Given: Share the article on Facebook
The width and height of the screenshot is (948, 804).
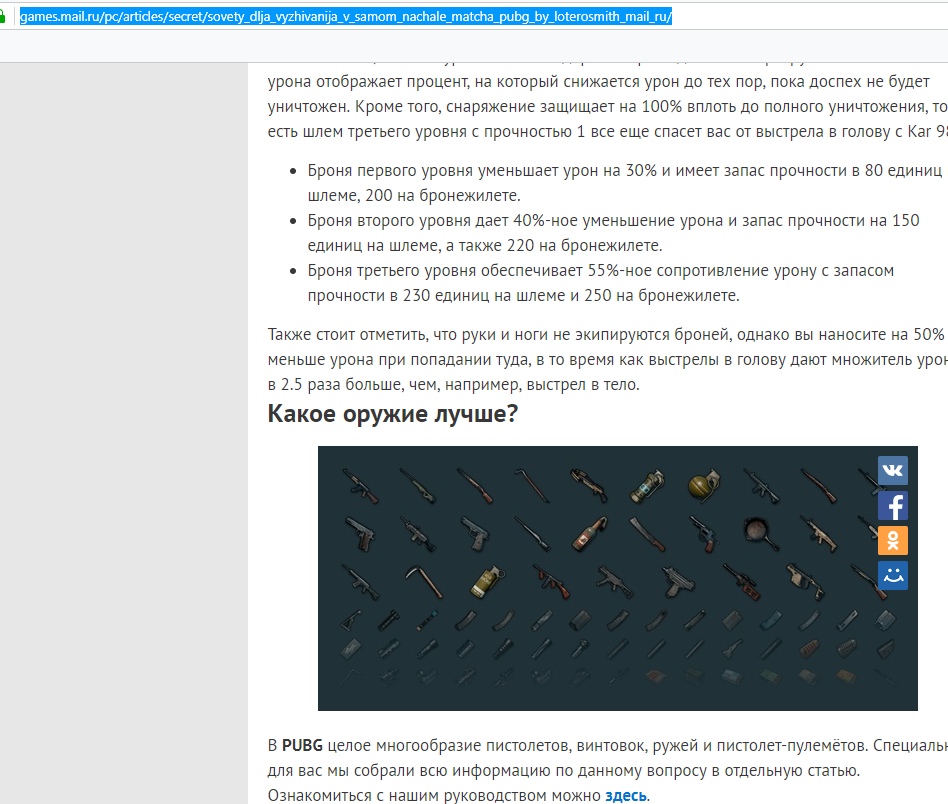Looking at the screenshot, I should (892, 506).
